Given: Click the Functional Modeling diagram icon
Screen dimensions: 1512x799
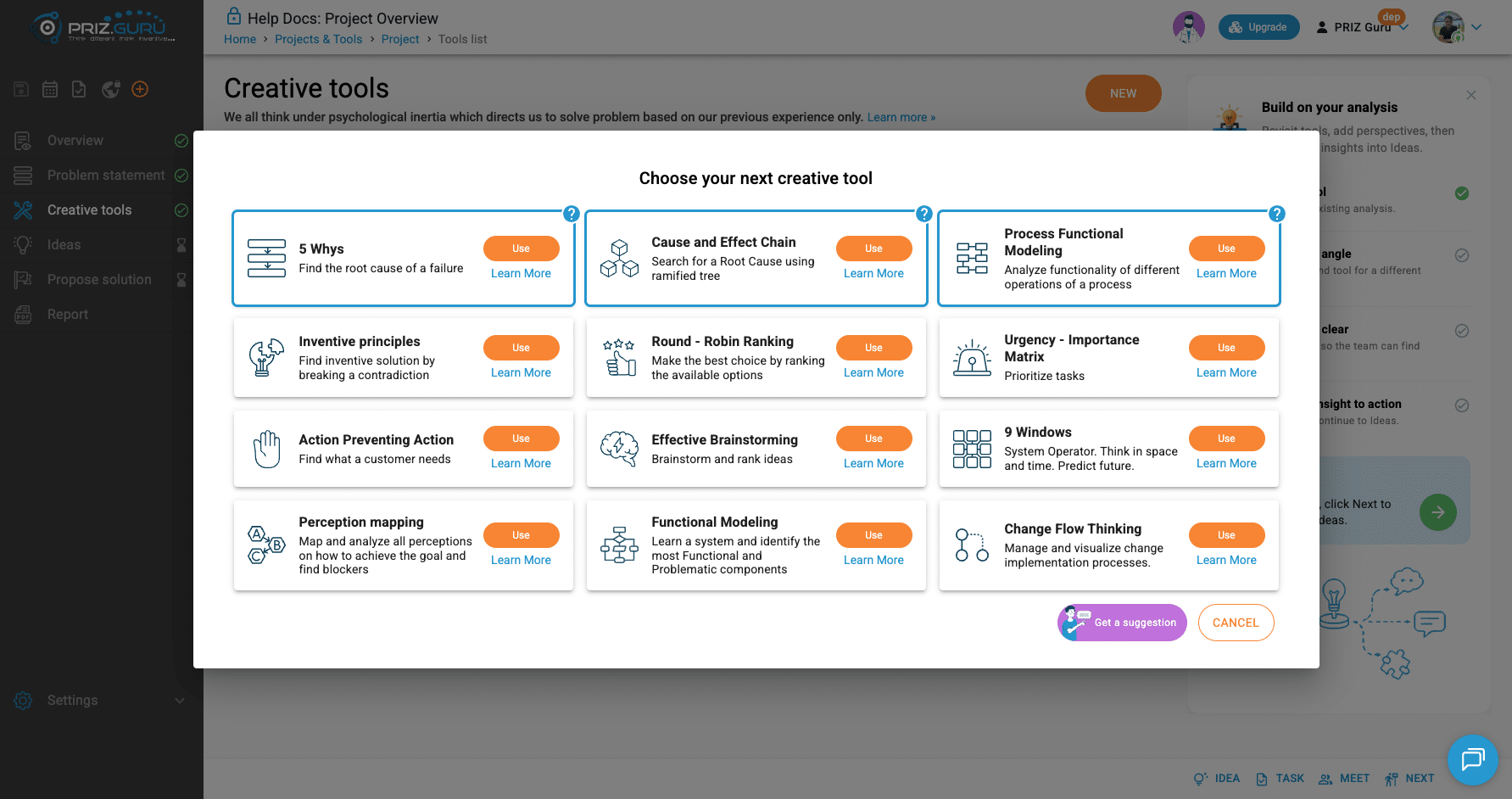Looking at the screenshot, I should (619, 545).
